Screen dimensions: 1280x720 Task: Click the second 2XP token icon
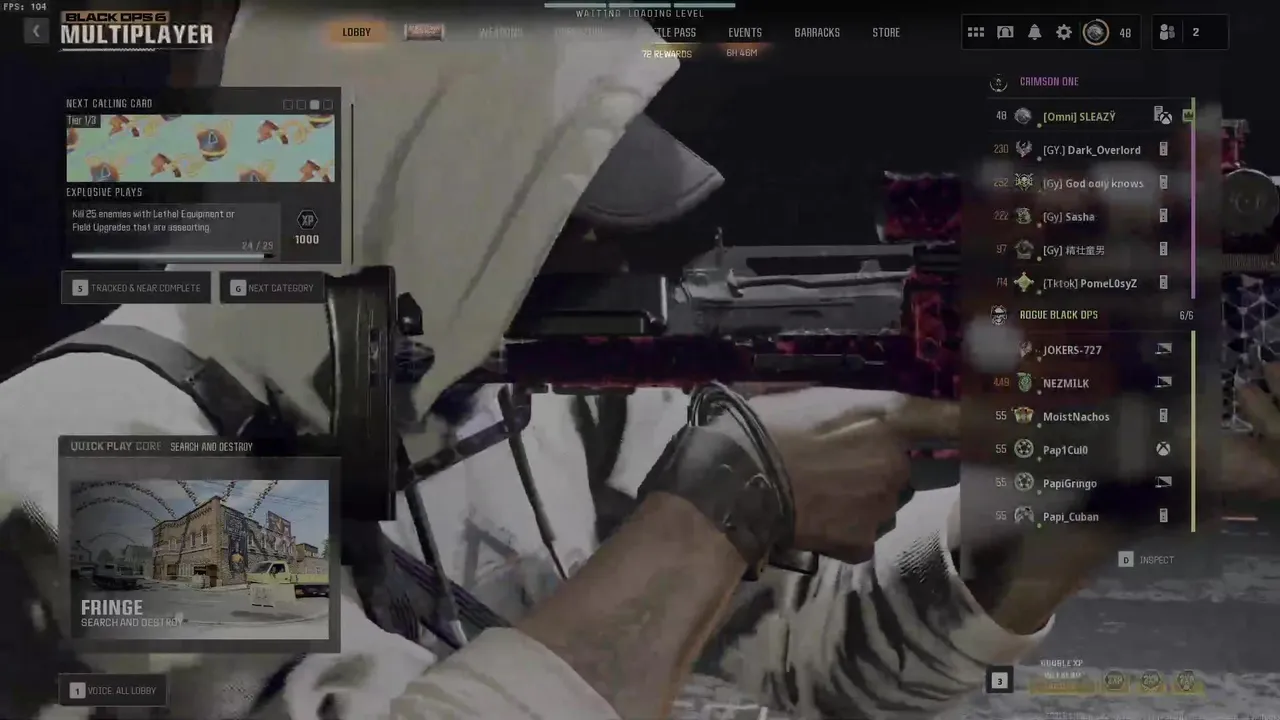click(1151, 682)
